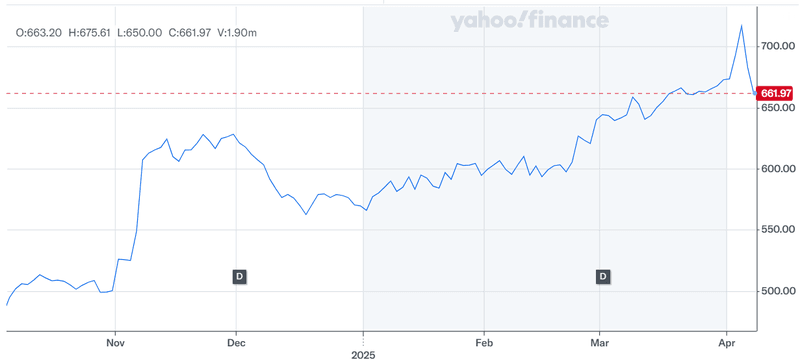
Task: Select the Feb label on the time axis
Action: 483,342
